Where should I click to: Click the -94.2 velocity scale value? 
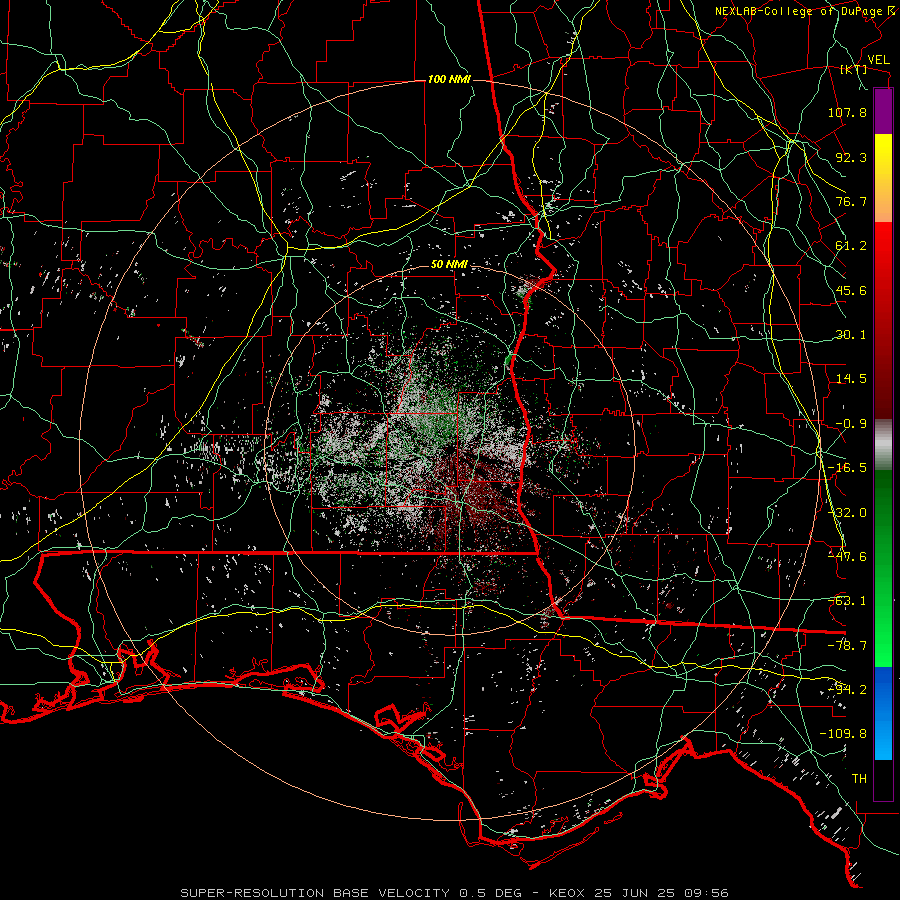click(x=847, y=690)
